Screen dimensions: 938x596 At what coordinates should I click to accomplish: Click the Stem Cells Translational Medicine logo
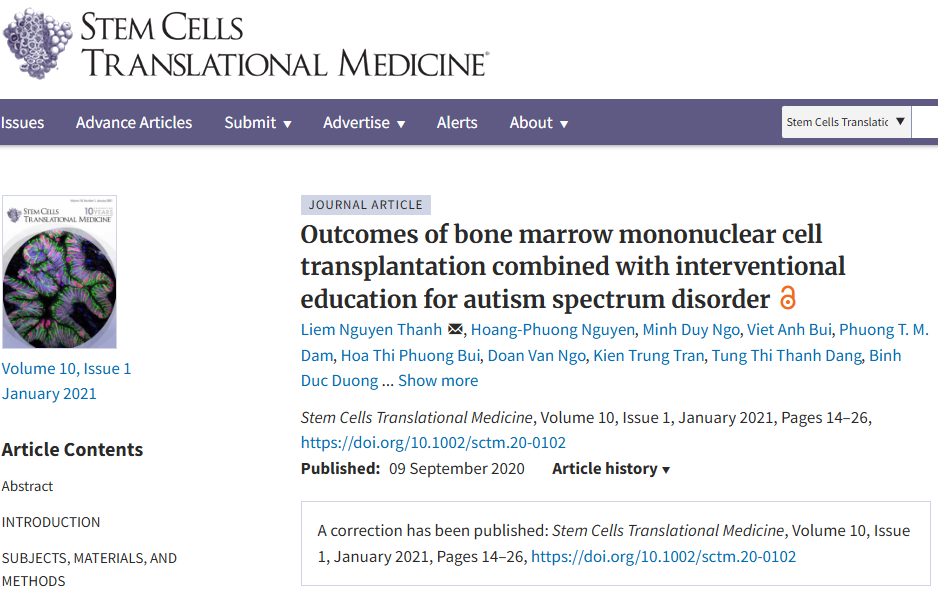(x=245, y=45)
